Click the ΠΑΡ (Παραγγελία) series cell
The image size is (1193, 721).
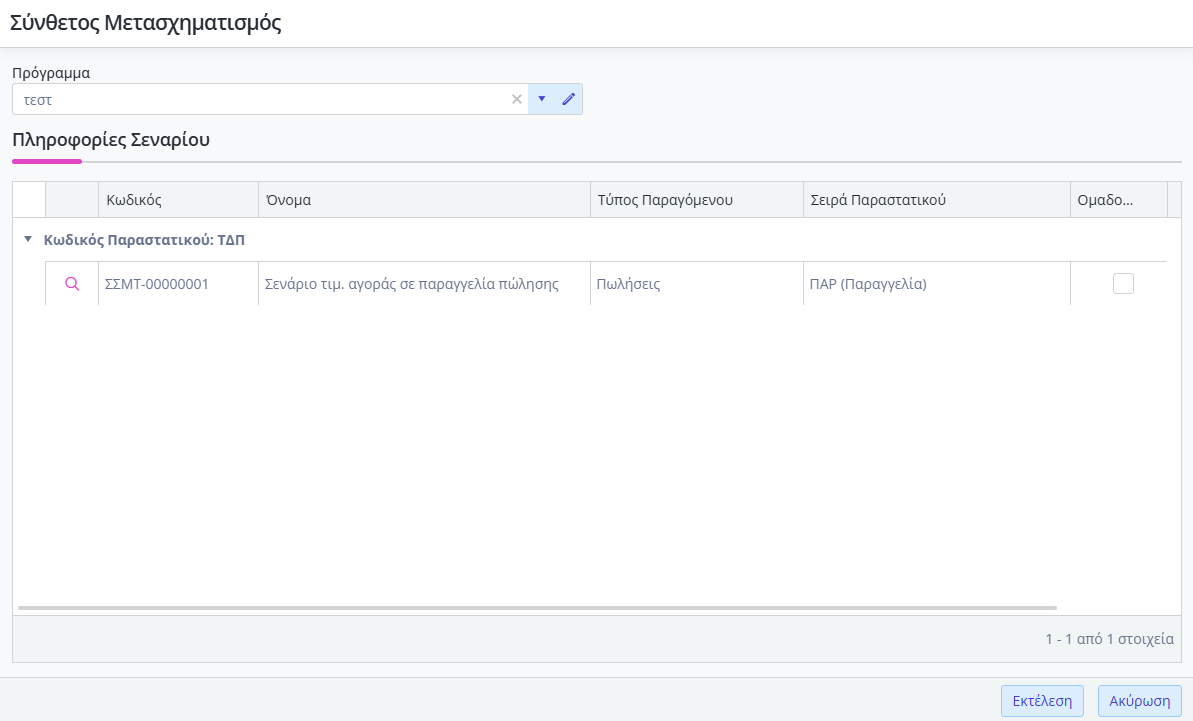point(868,284)
